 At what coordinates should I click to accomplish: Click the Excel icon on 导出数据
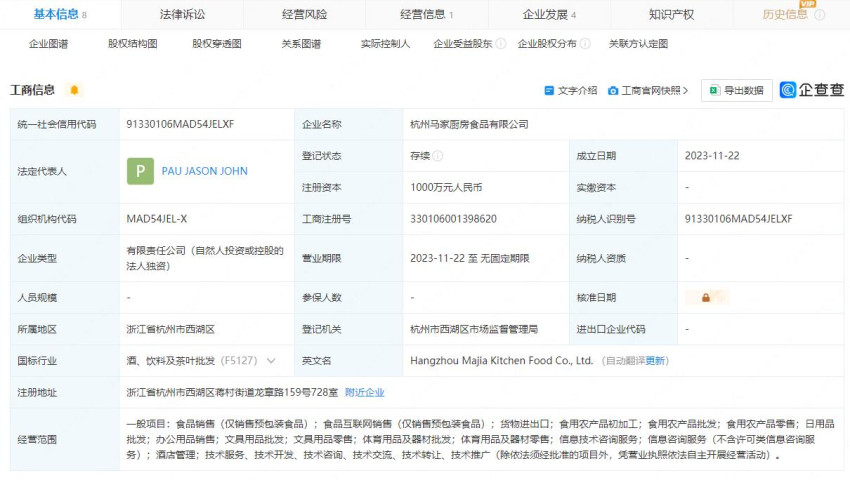coord(714,91)
